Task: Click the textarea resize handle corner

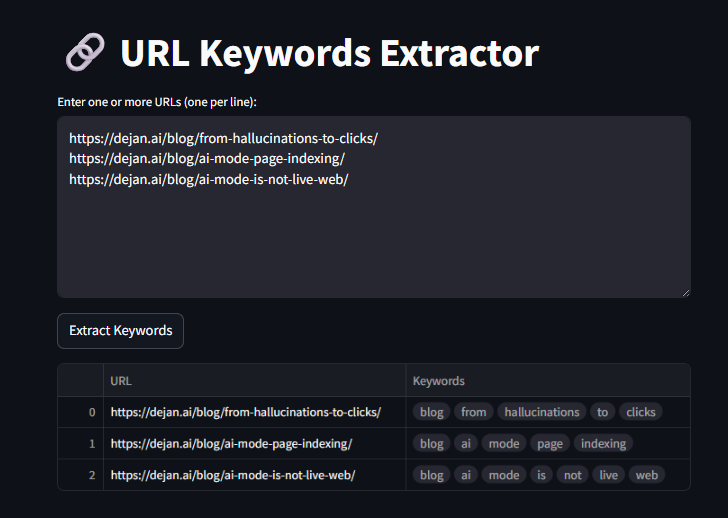Action: pos(686,292)
